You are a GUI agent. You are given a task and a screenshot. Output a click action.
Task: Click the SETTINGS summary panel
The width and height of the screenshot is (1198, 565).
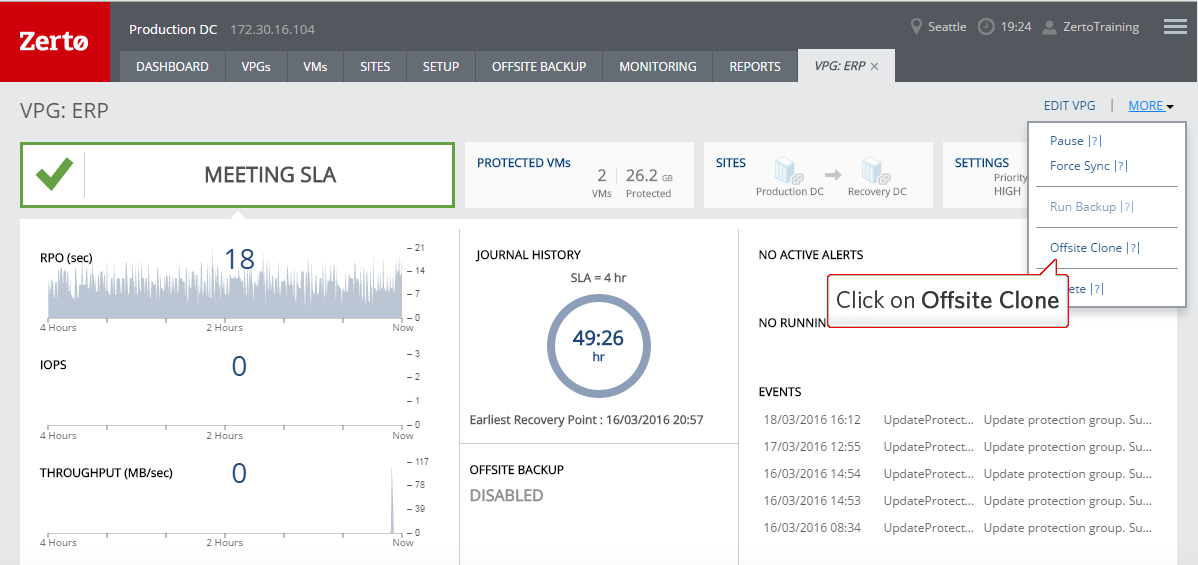point(985,174)
